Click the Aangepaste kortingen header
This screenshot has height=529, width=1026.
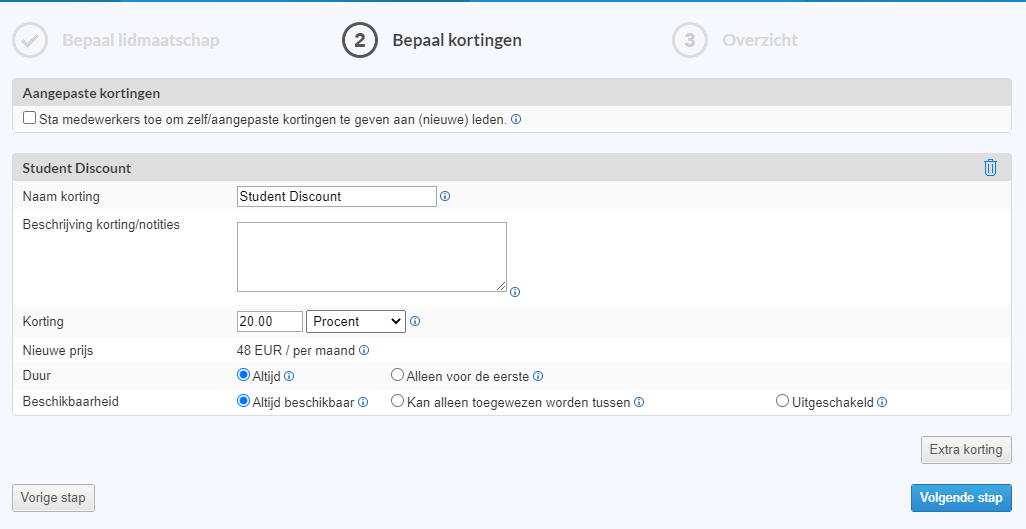tap(512, 93)
